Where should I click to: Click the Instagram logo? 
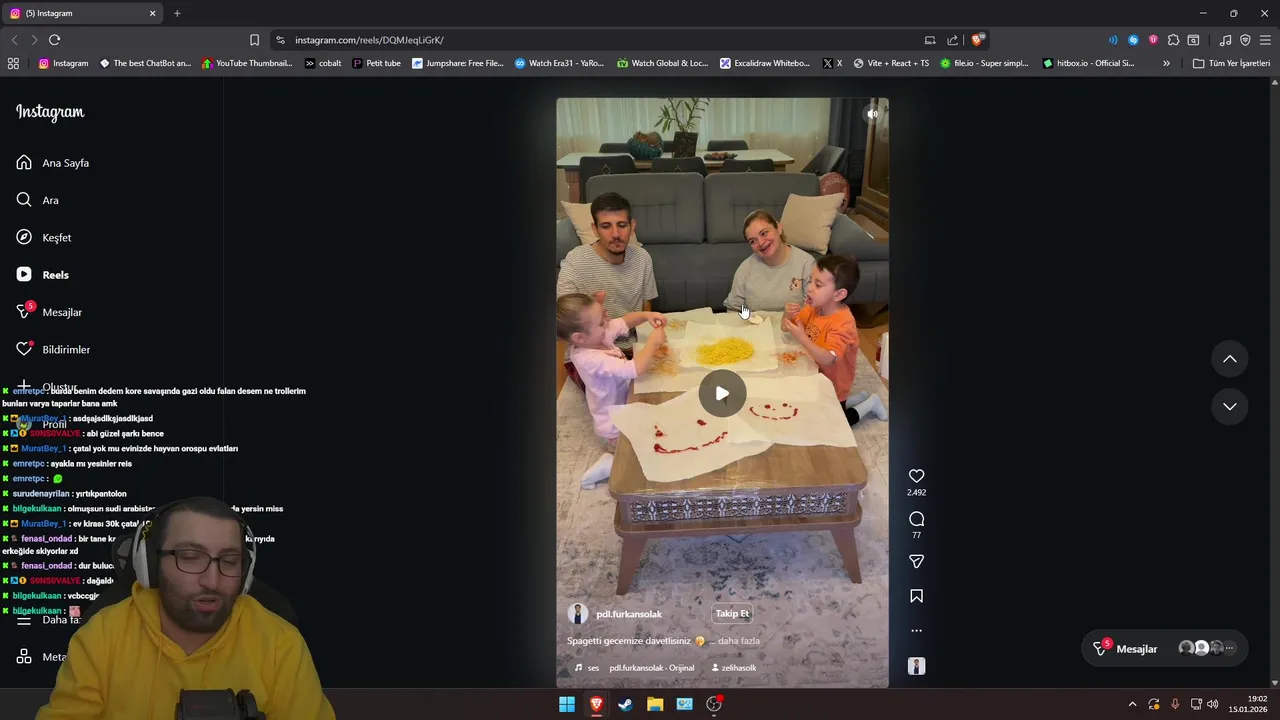(50, 112)
